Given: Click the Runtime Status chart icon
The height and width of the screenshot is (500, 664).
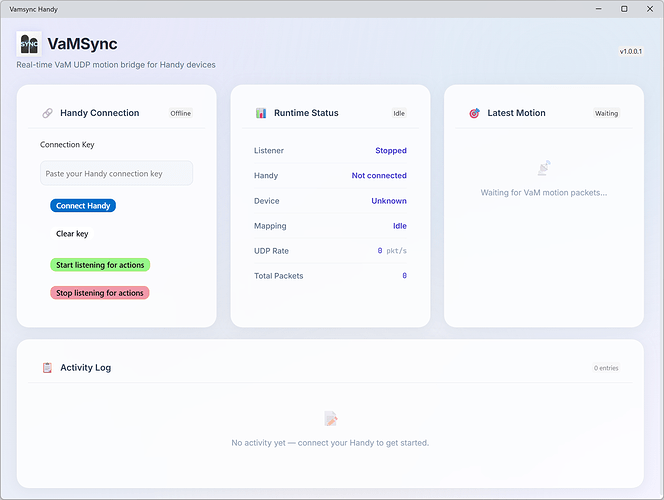Looking at the screenshot, I should coord(261,113).
